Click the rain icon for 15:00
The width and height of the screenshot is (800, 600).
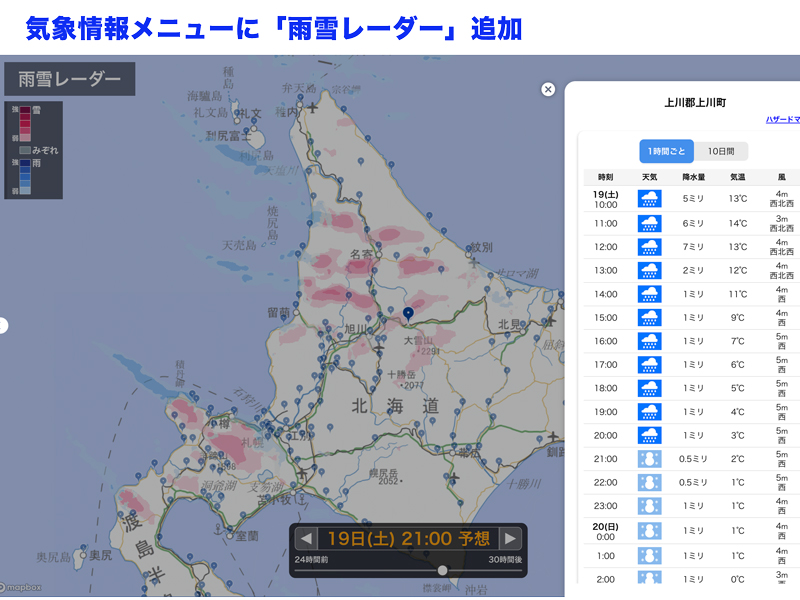[x=649, y=317]
